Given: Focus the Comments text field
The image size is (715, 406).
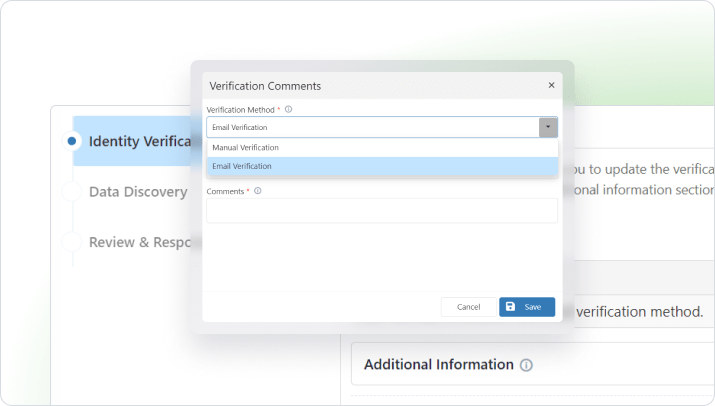Looking at the screenshot, I should pyautogui.click(x=382, y=211).
